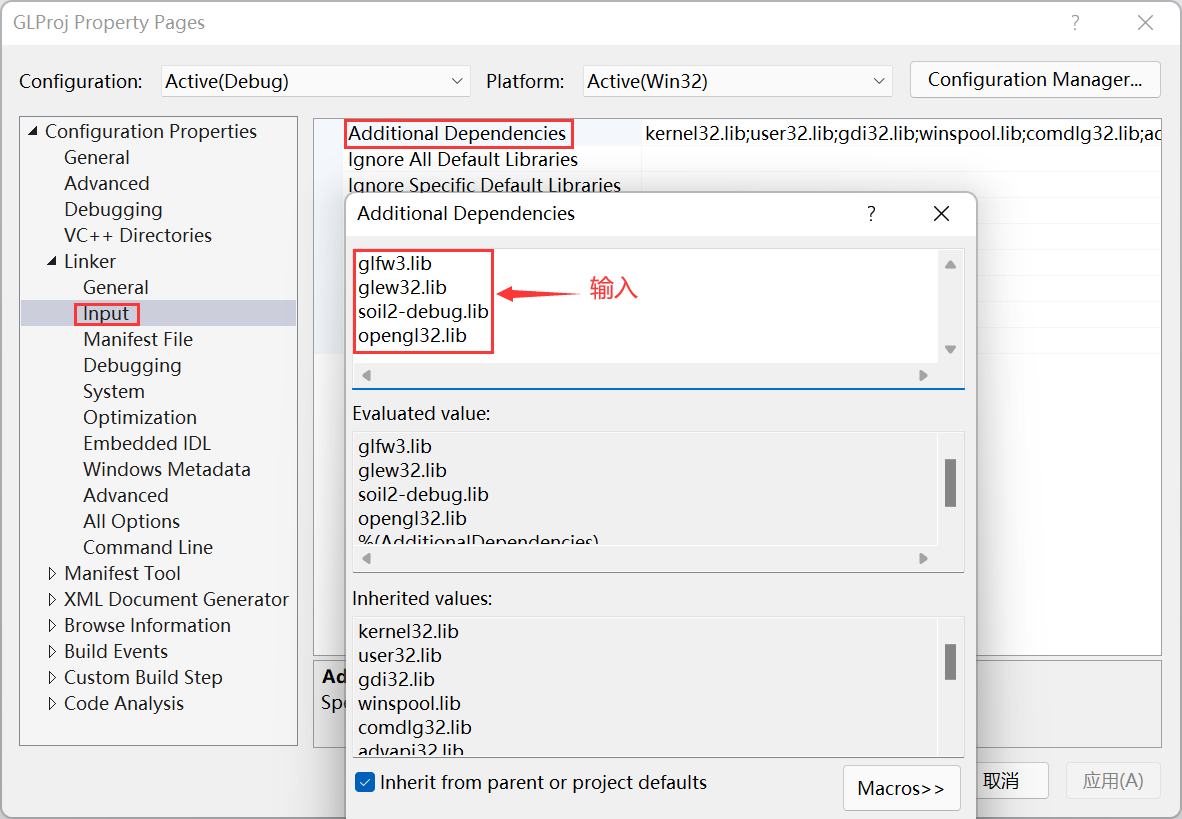This screenshot has width=1182, height=819.
Task: Select the Input page under Linker
Action: (106, 313)
